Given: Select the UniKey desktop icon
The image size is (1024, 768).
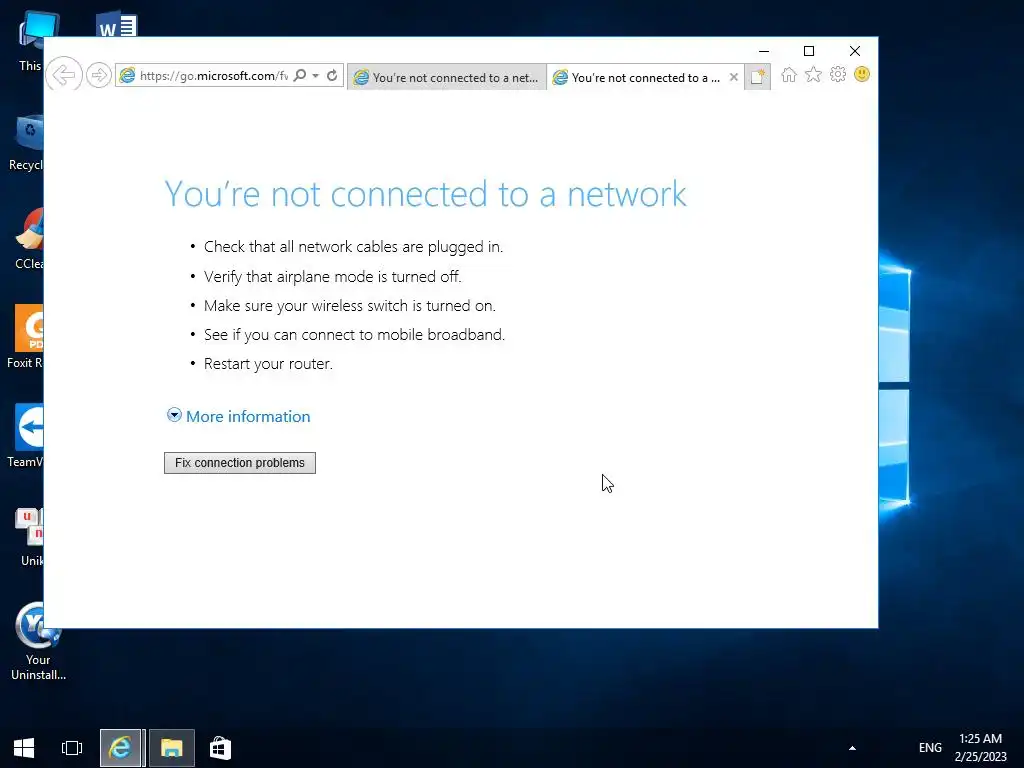Looking at the screenshot, I should 30,537.
